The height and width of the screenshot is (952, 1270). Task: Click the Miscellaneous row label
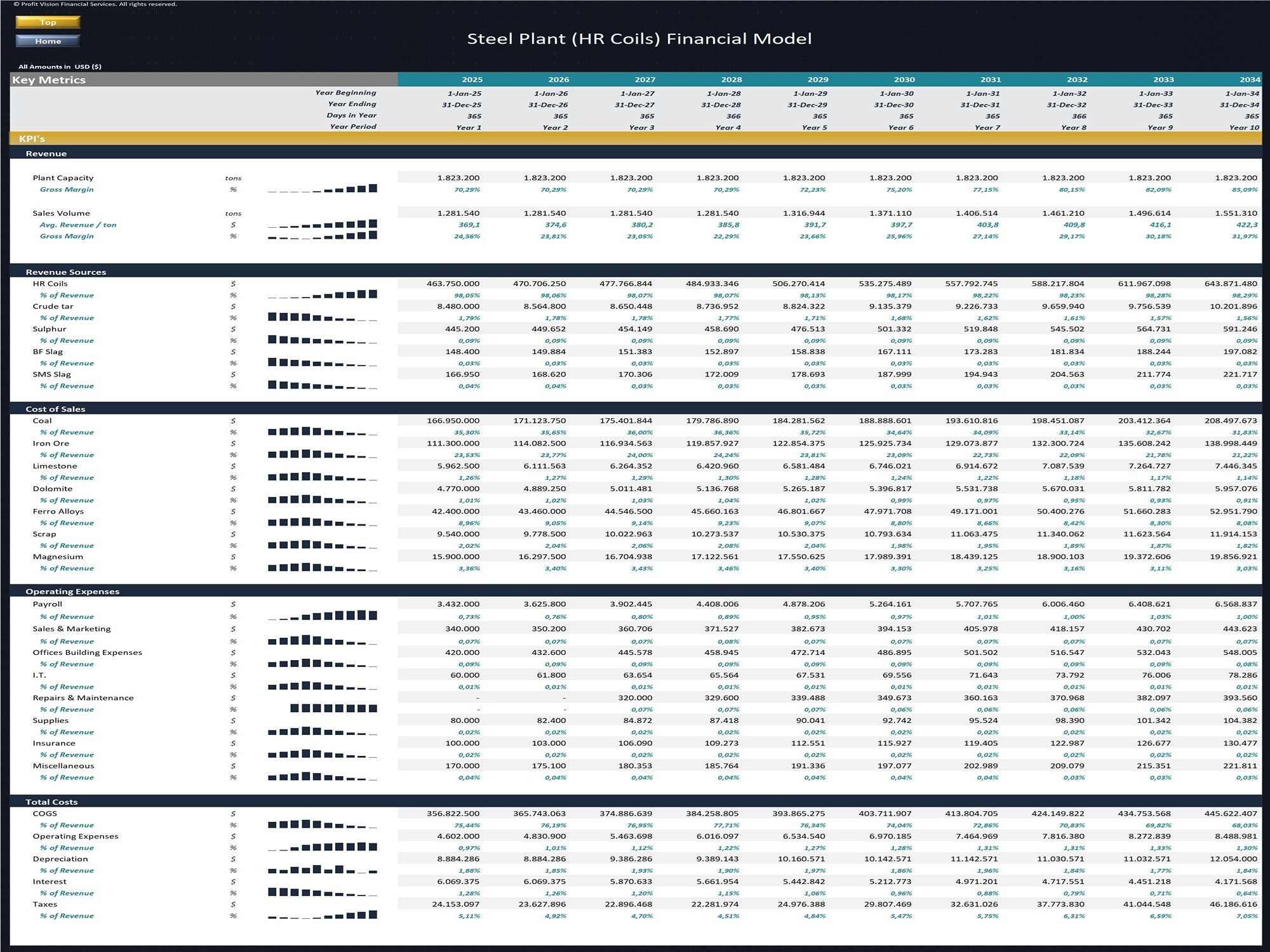(63, 766)
